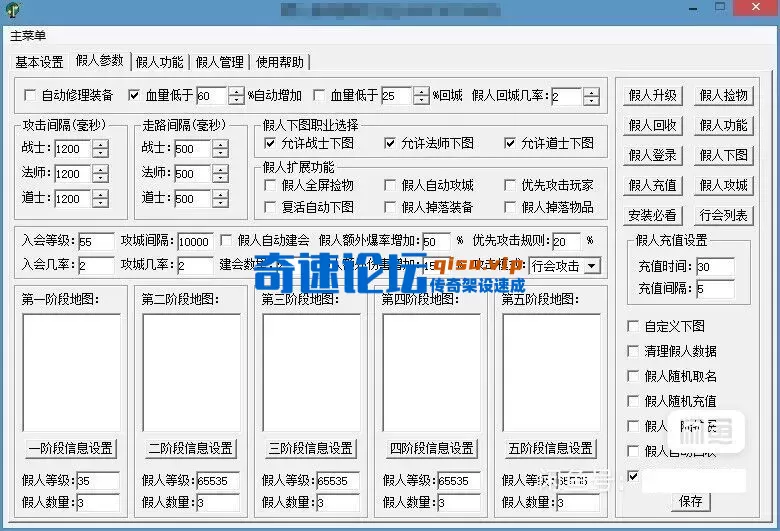780x531 pixels.
Task: Click the 战士 走路间隔 spinner
Action: pos(220,149)
